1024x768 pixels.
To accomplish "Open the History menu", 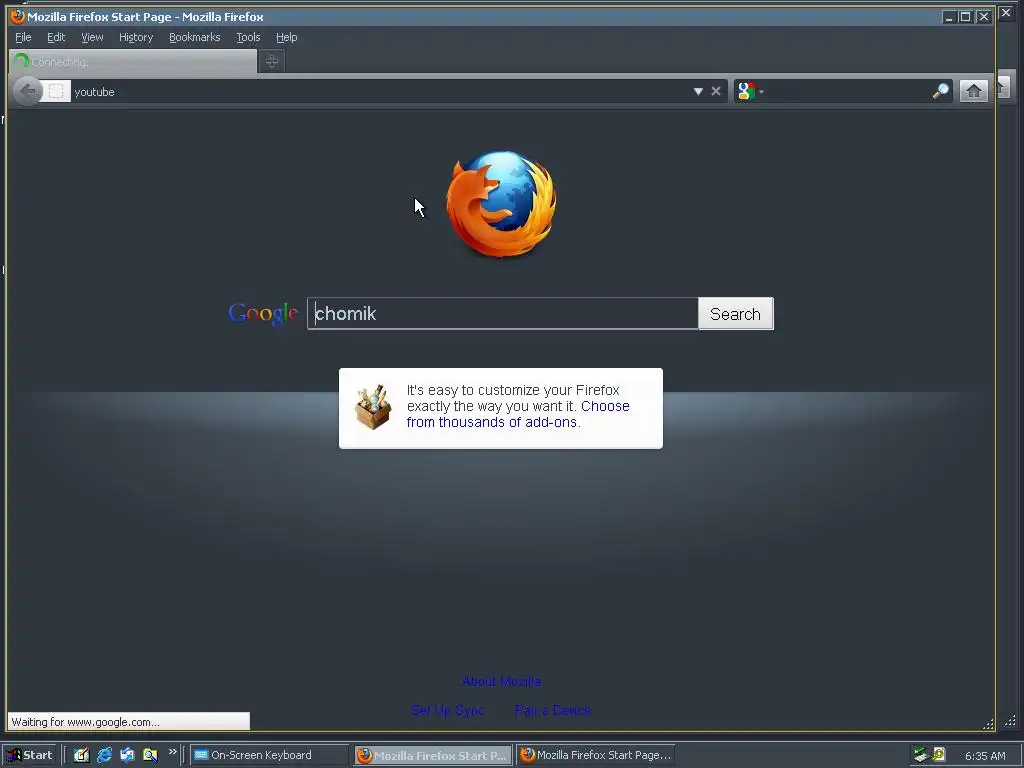I will [x=136, y=37].
